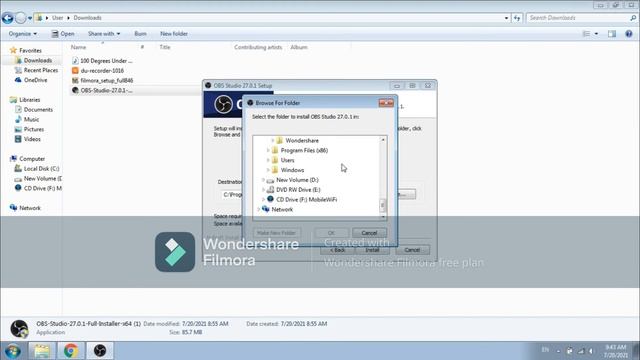Select Network in Browse For Folder tree
The image size is (640, 360).
click(282, 209)
